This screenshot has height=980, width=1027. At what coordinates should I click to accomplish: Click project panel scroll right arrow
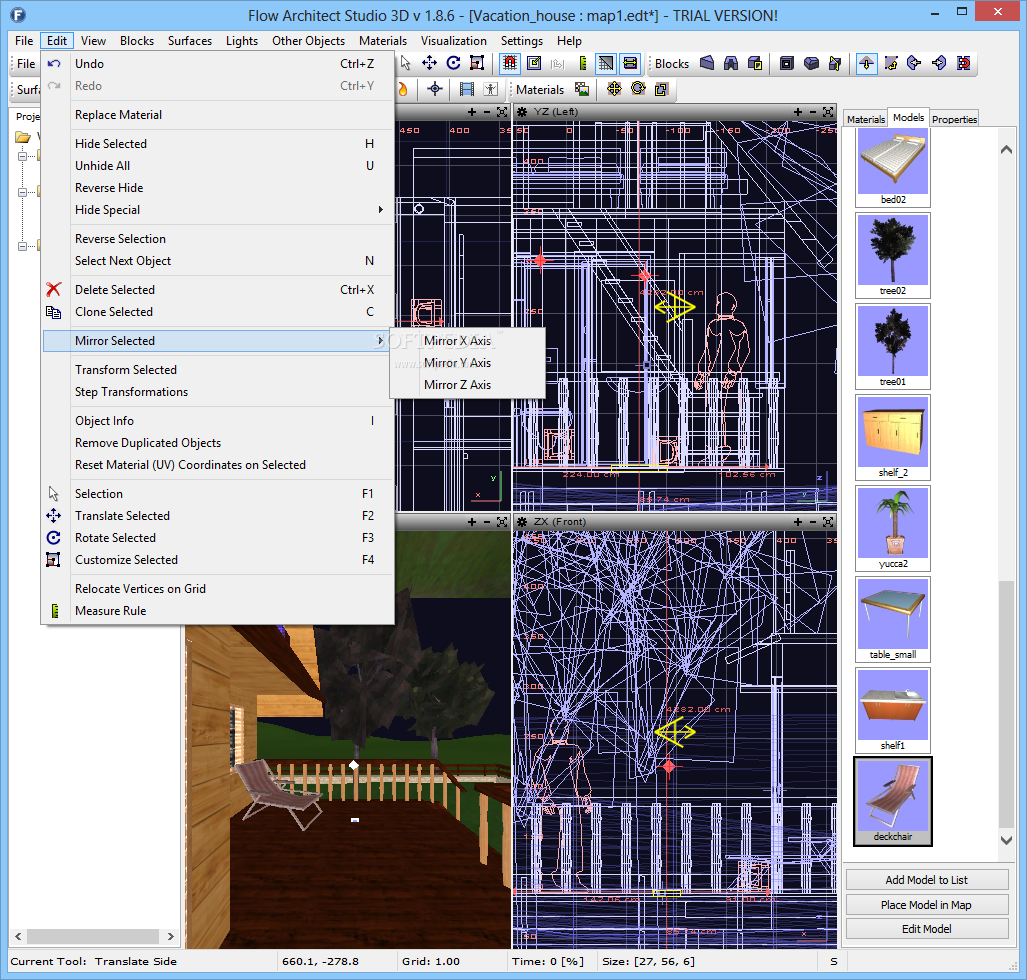170,936
